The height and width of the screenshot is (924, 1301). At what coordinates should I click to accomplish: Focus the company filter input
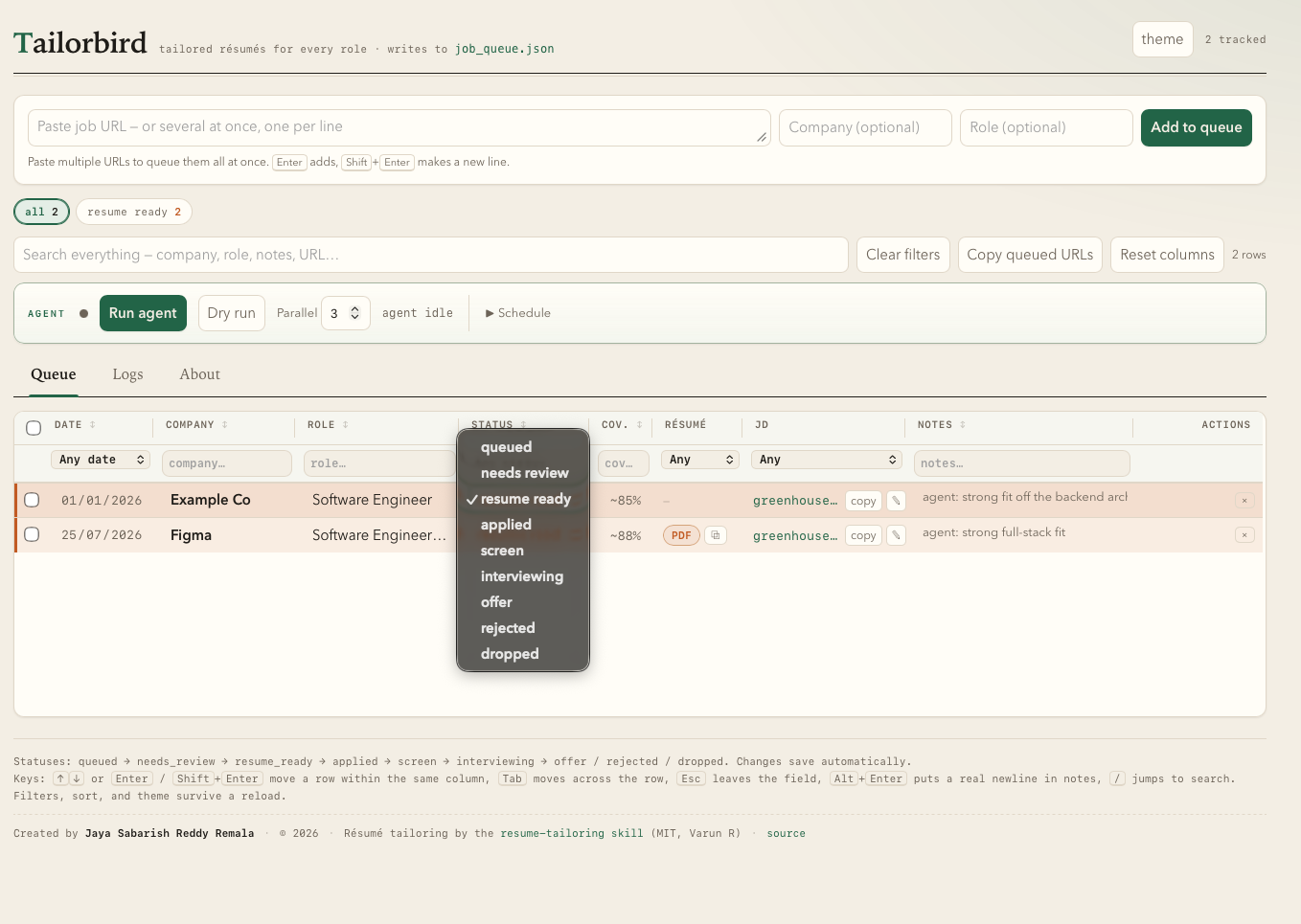[x=227, y=463]
